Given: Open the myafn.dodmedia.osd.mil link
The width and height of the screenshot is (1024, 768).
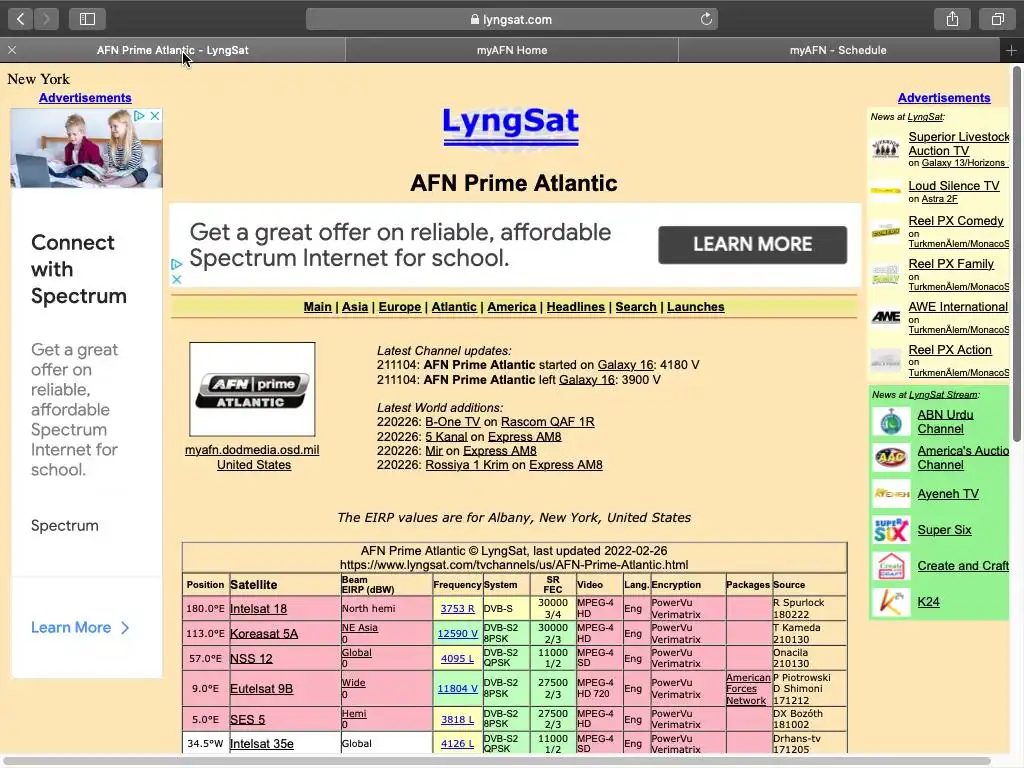Looking at the screenshot, I should [252, 450].
